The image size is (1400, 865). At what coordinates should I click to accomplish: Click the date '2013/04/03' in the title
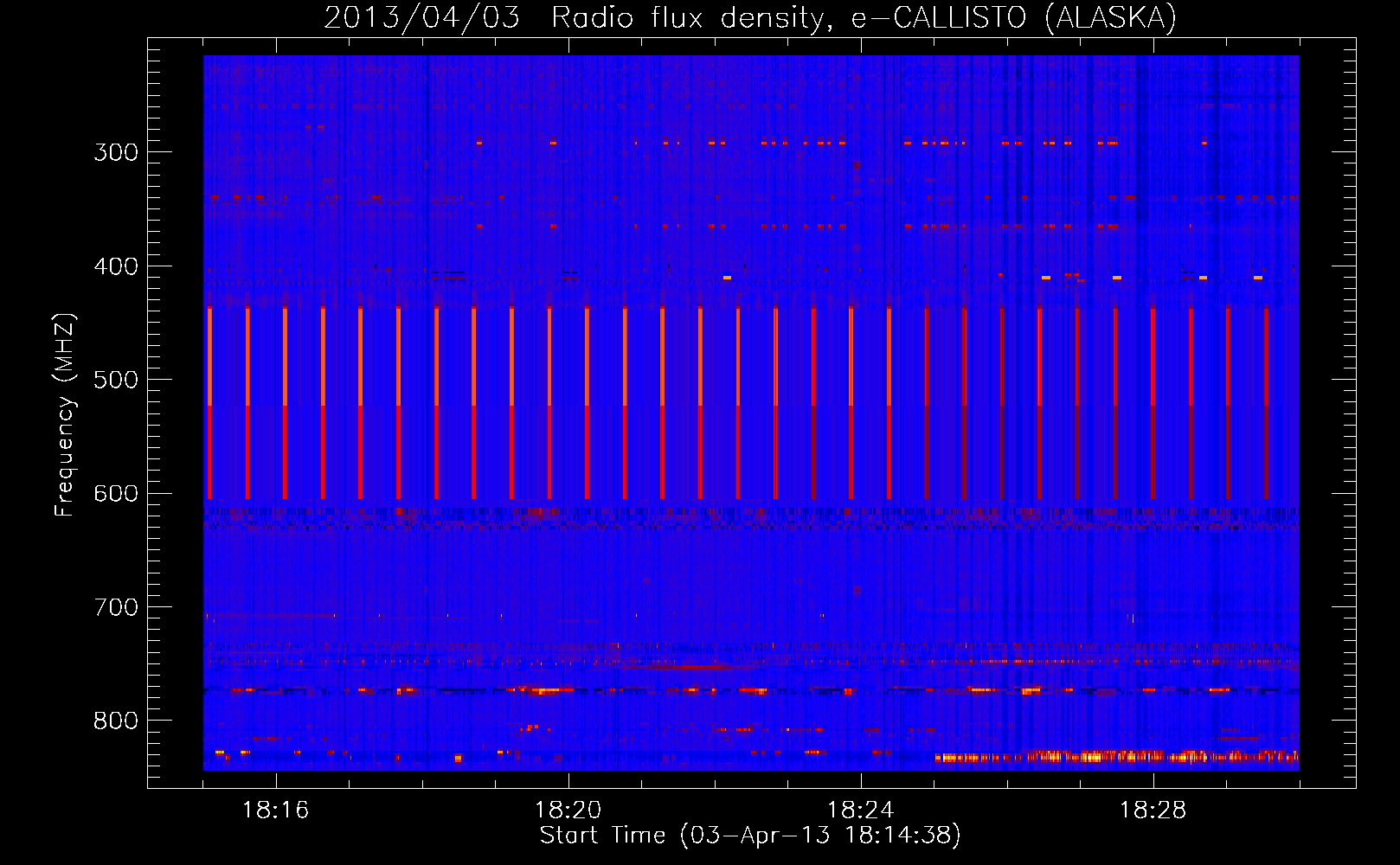coord(421,18)
